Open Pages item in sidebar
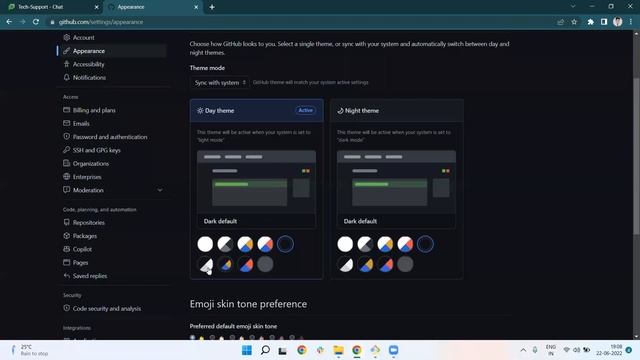This screenshot has width=640, height=360. [x=80, y=262]
